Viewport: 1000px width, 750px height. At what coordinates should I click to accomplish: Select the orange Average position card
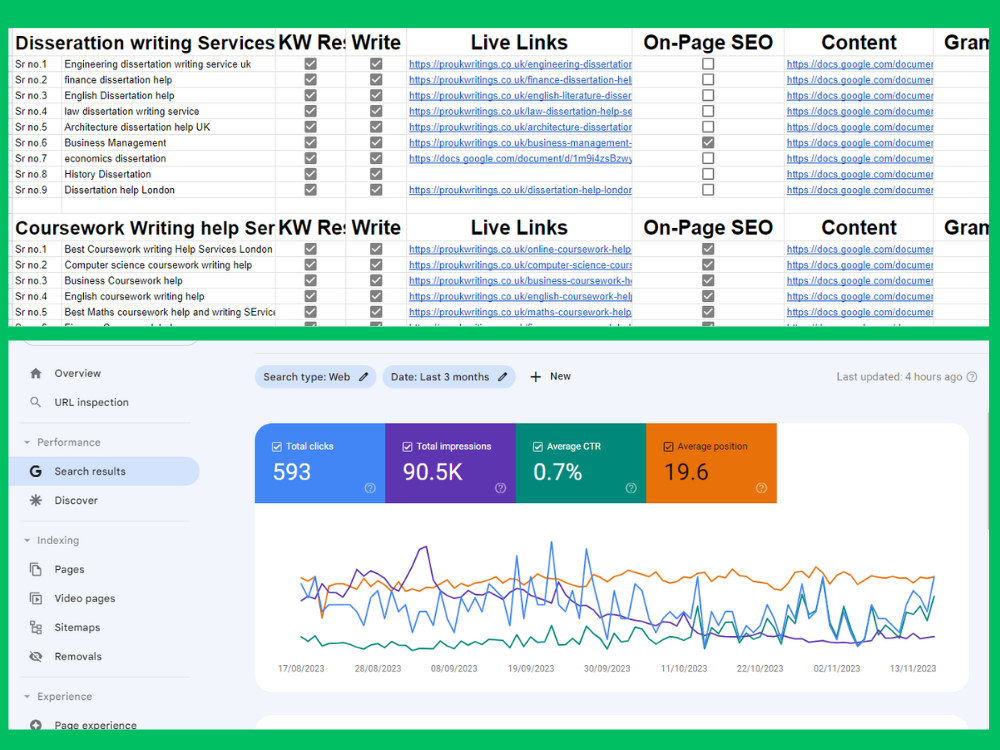coord(711,463)
